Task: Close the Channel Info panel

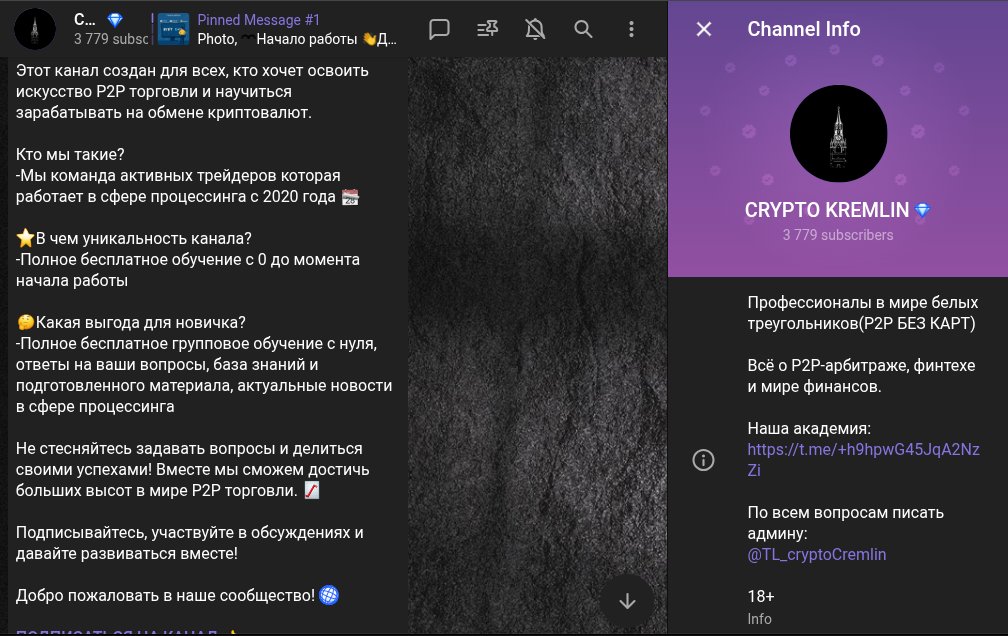Action: [704, 29]
